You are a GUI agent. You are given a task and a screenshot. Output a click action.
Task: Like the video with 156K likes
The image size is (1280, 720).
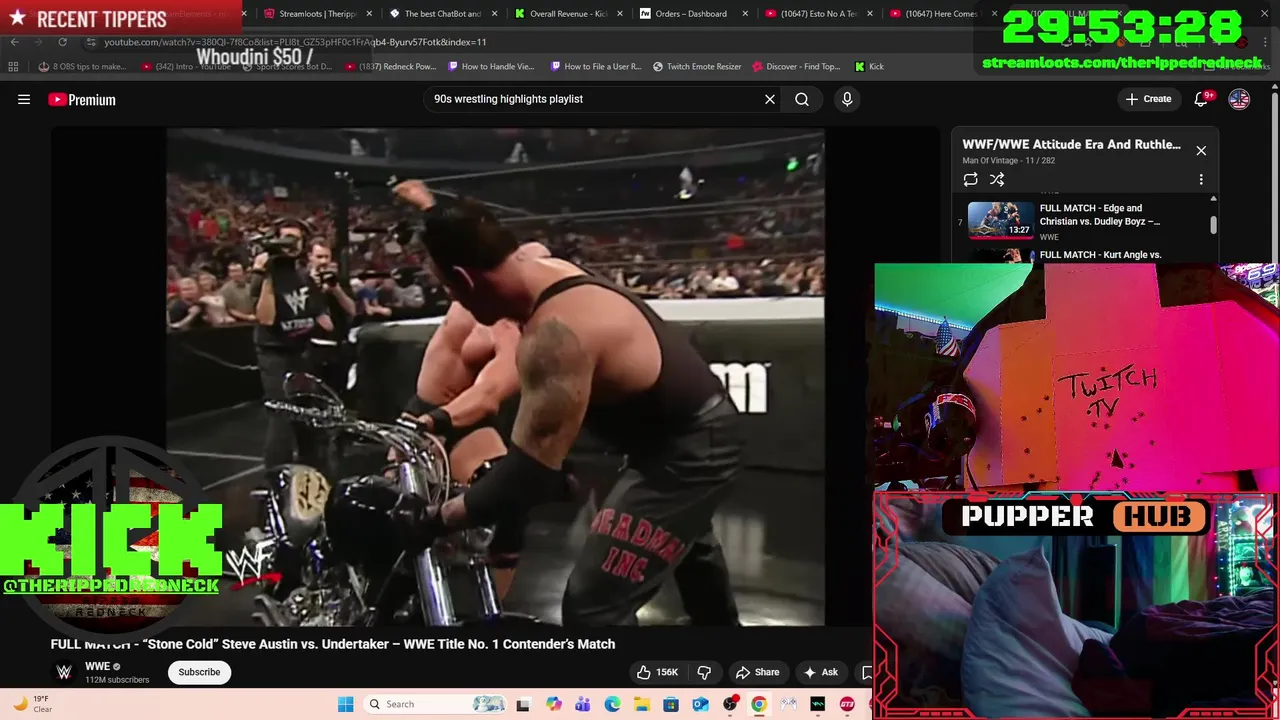click(657, 672)
